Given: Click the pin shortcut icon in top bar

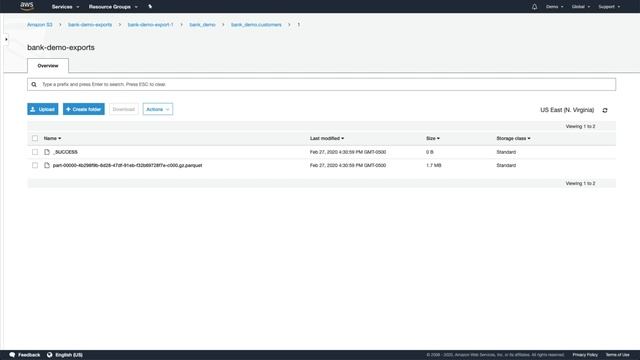Looking at the screenshot, I should click(x=150, y=7).
